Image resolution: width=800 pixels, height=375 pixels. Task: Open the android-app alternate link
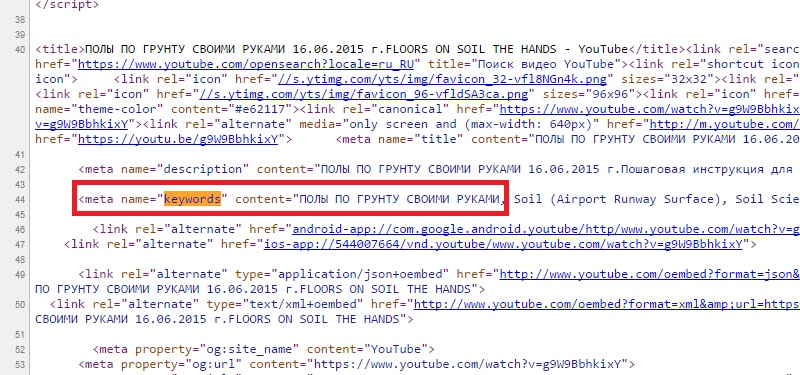coord(546,229)
